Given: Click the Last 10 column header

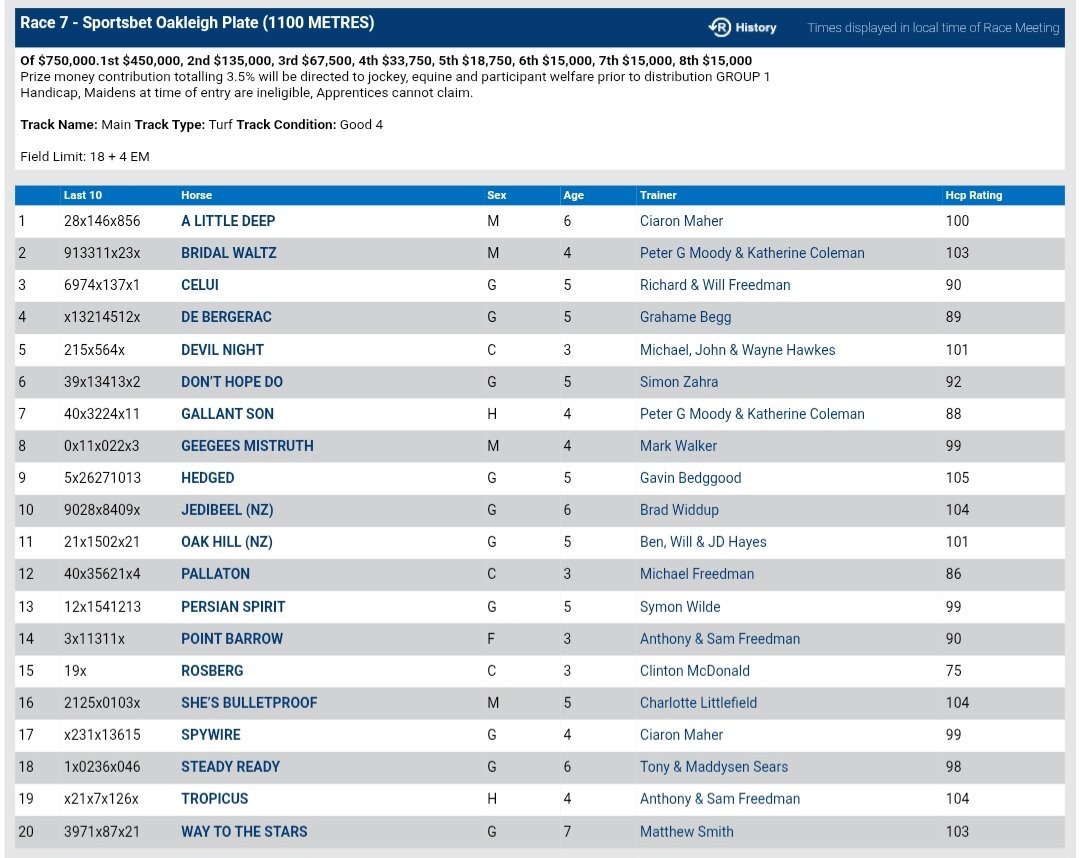Looking at the screenshot, I should tap(83, 195).
